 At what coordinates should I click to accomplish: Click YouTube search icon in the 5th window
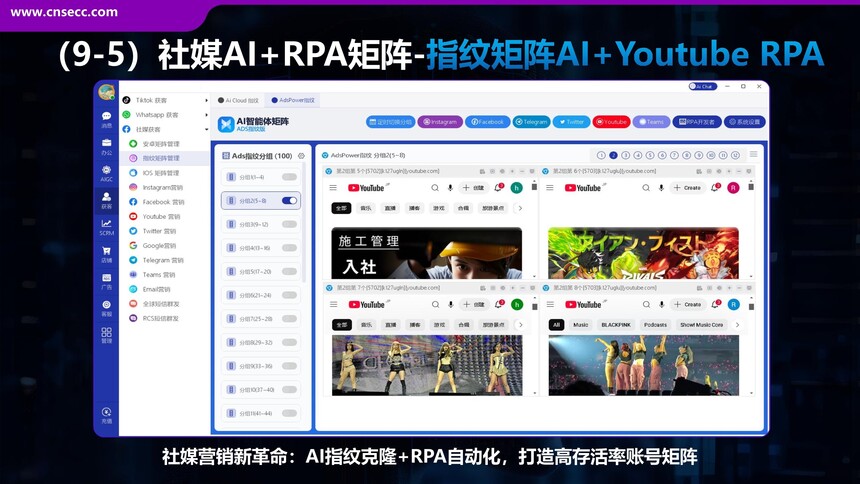[435, 188]
